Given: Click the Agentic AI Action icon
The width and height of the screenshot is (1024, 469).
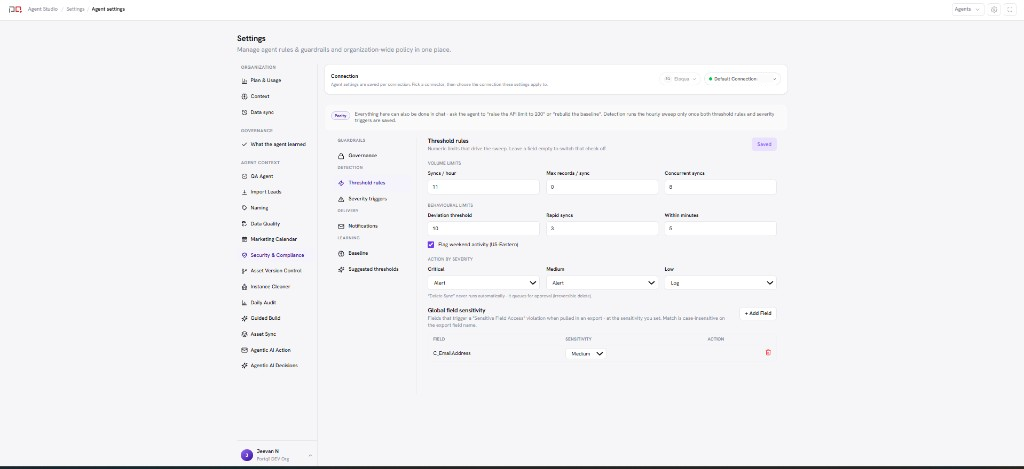Looking at the screenshot, I should click(x=244, y=350).
